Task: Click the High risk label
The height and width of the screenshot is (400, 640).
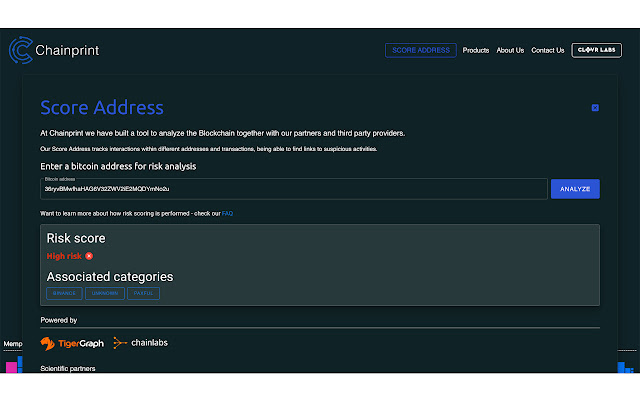Action: coord(64,256)
